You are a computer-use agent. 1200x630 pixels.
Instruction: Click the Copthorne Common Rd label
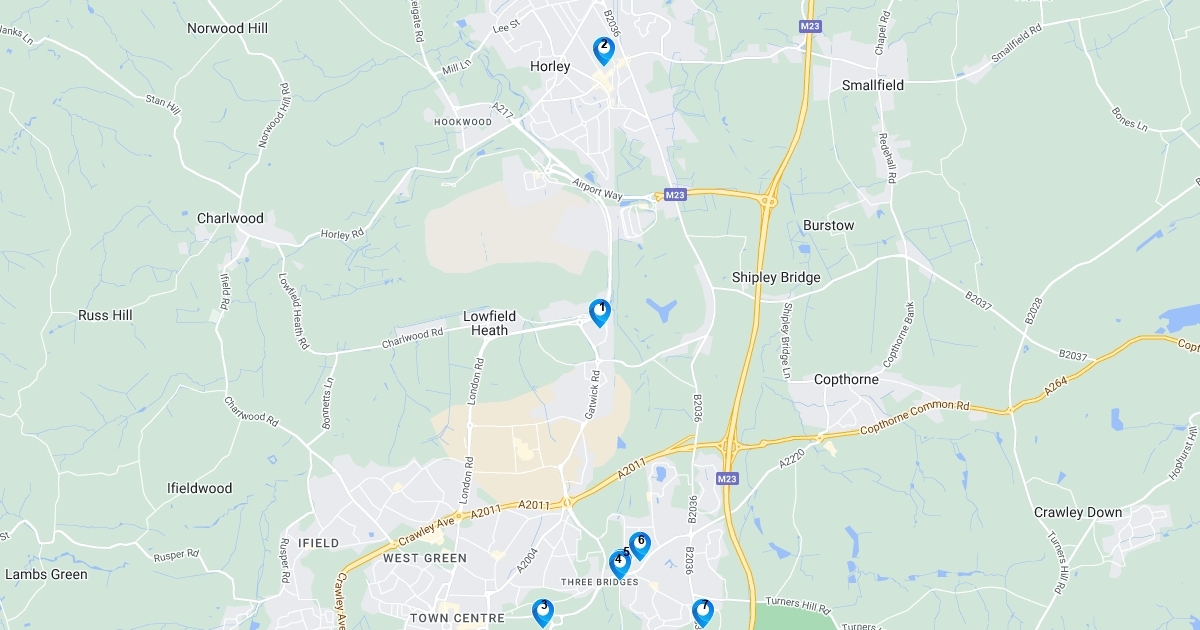(x=916, y=418)
